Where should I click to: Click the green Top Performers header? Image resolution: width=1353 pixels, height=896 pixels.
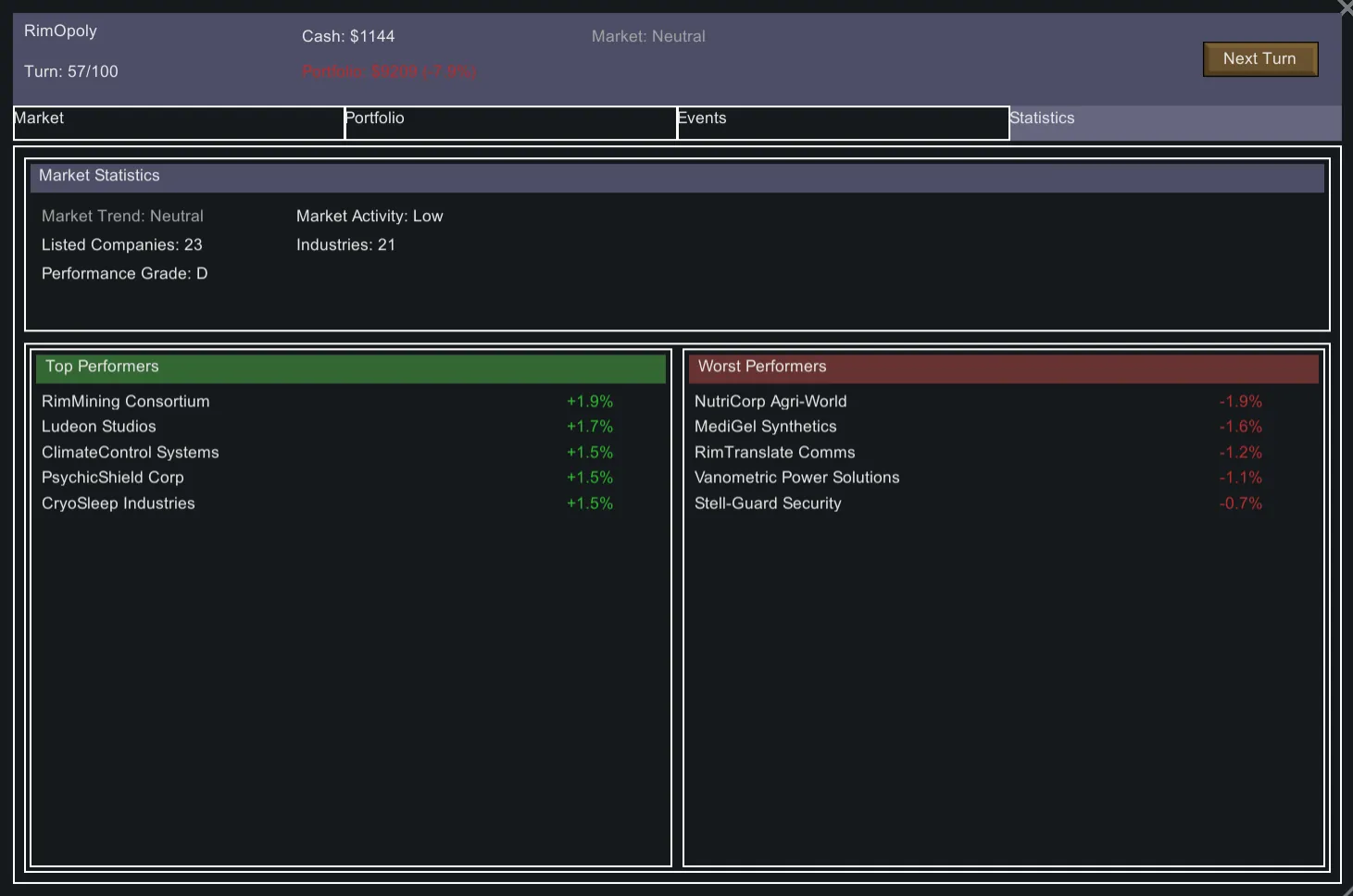351,367
